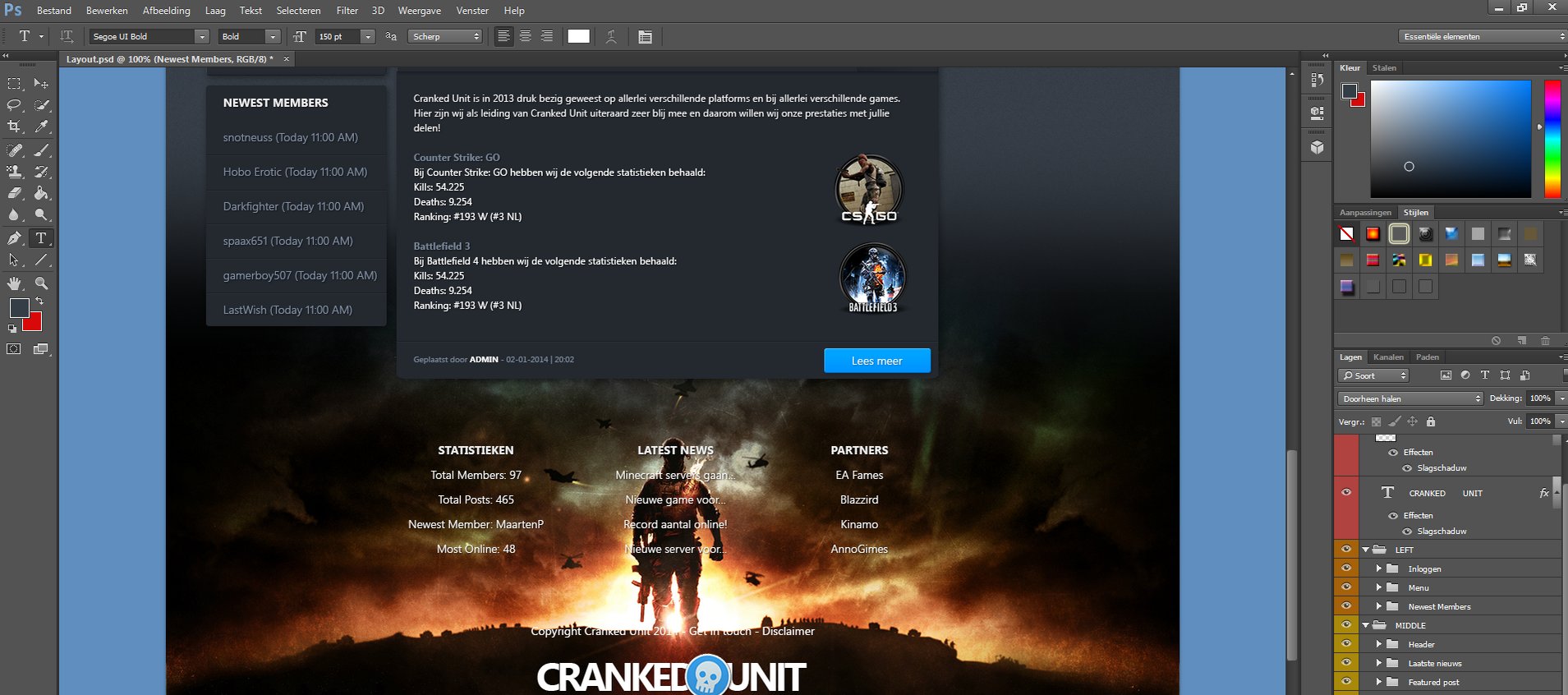
Task: Hide the Header group
Action: tap(1346, 643)
